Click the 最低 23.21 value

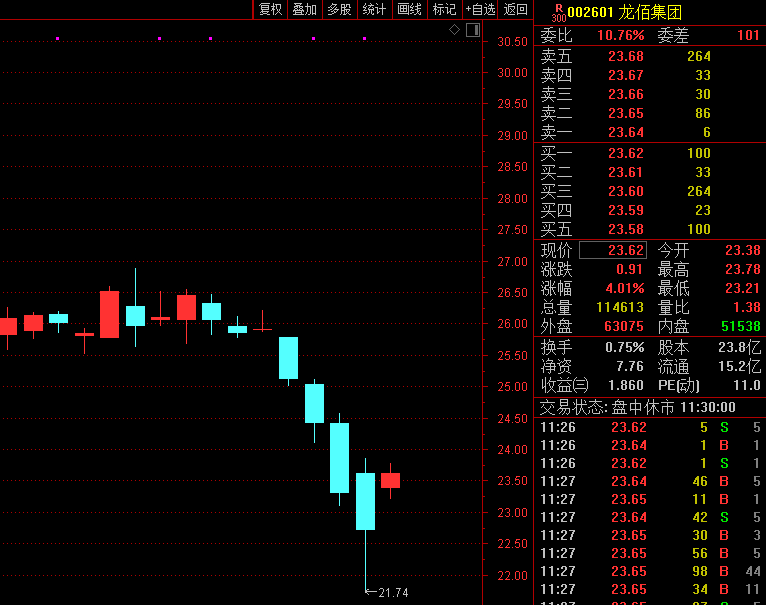pos(743,288)
